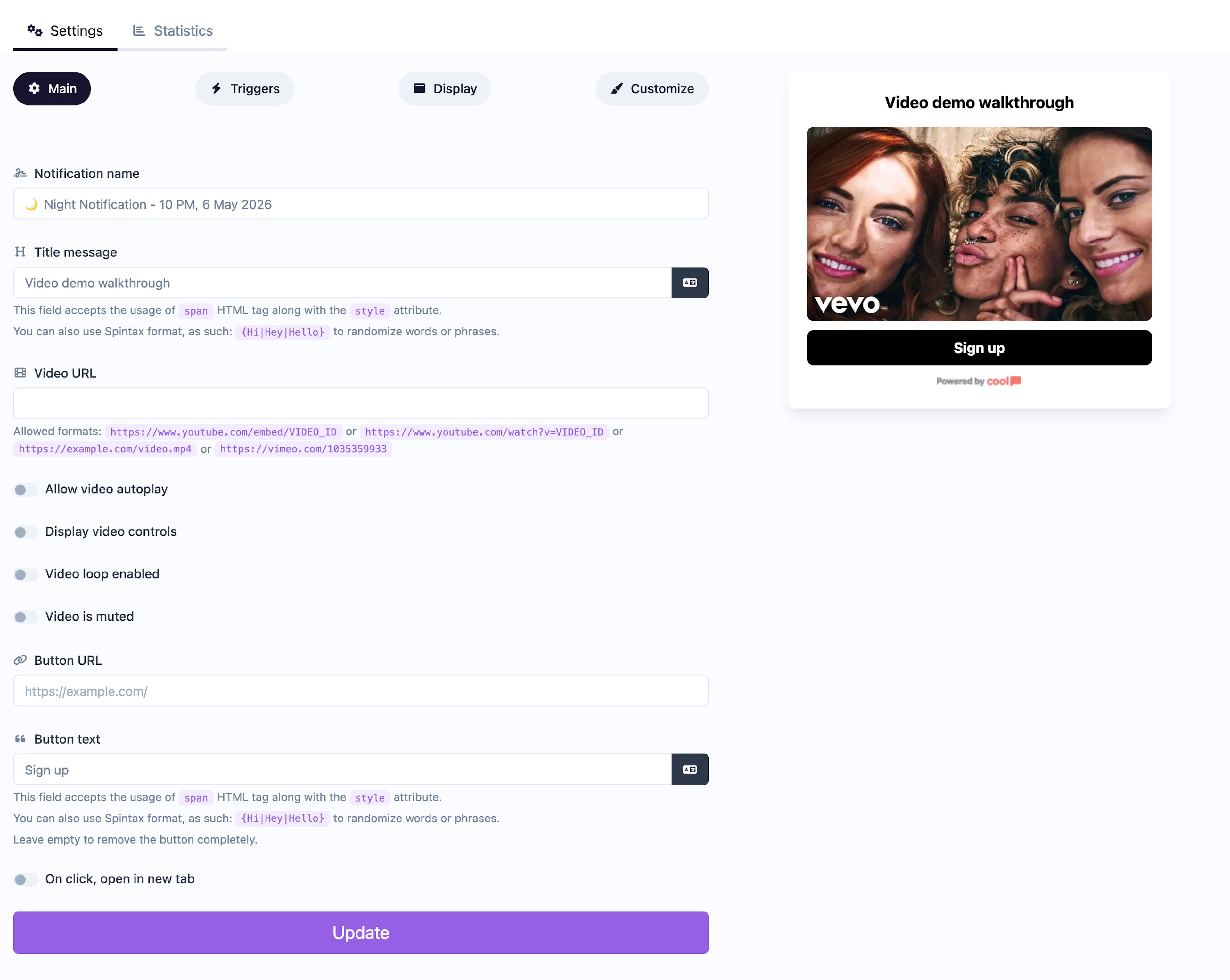Image resolution: width=1230 pixels, height=980 pixels.
Task: Switch on Video is muted
Action: [x=25, y=617]
